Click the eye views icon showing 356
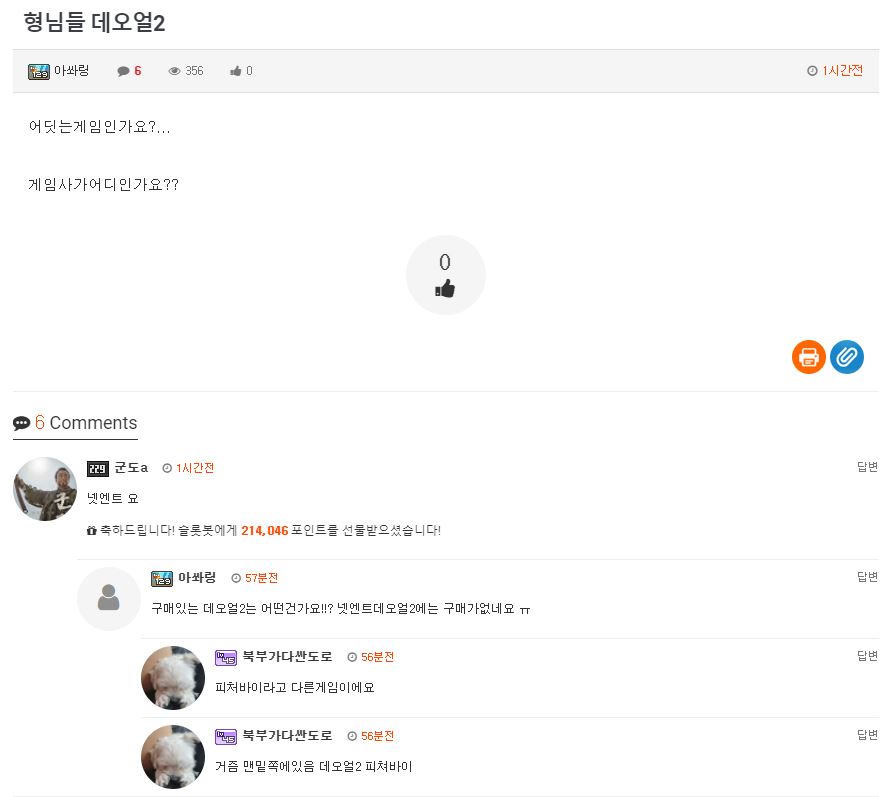 (x=174, y=71)
